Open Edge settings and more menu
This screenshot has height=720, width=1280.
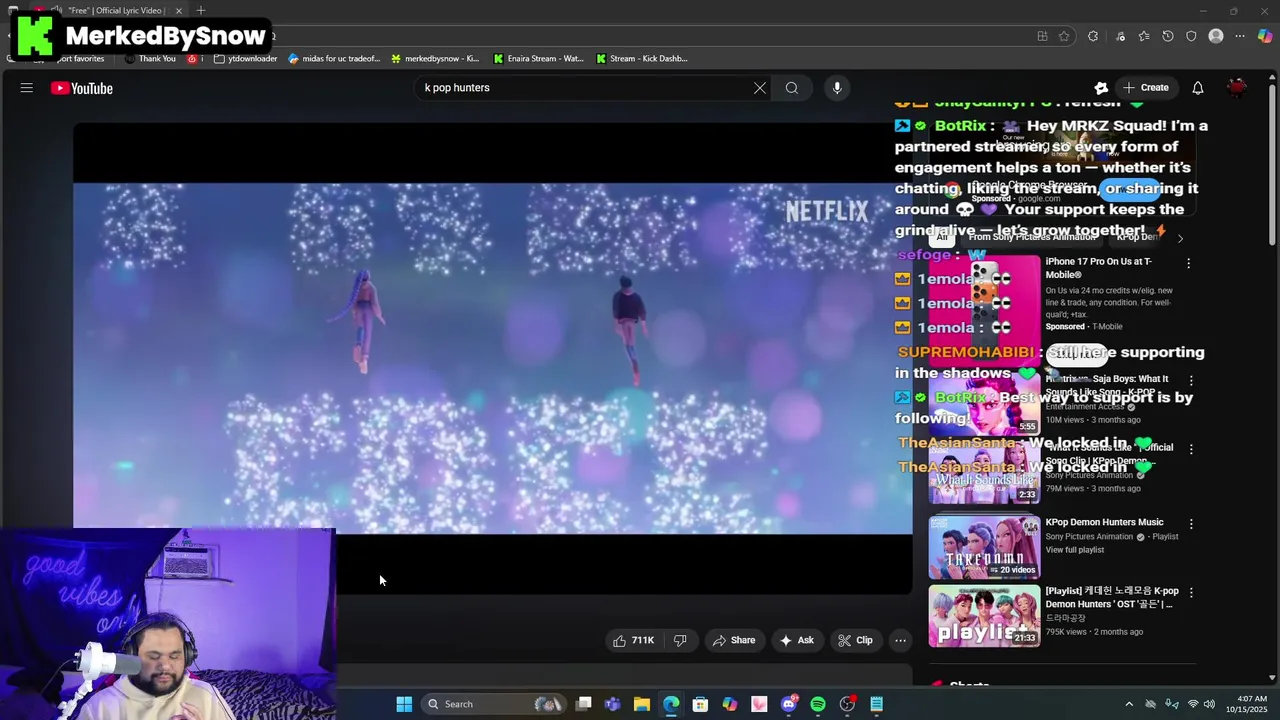1240,36
